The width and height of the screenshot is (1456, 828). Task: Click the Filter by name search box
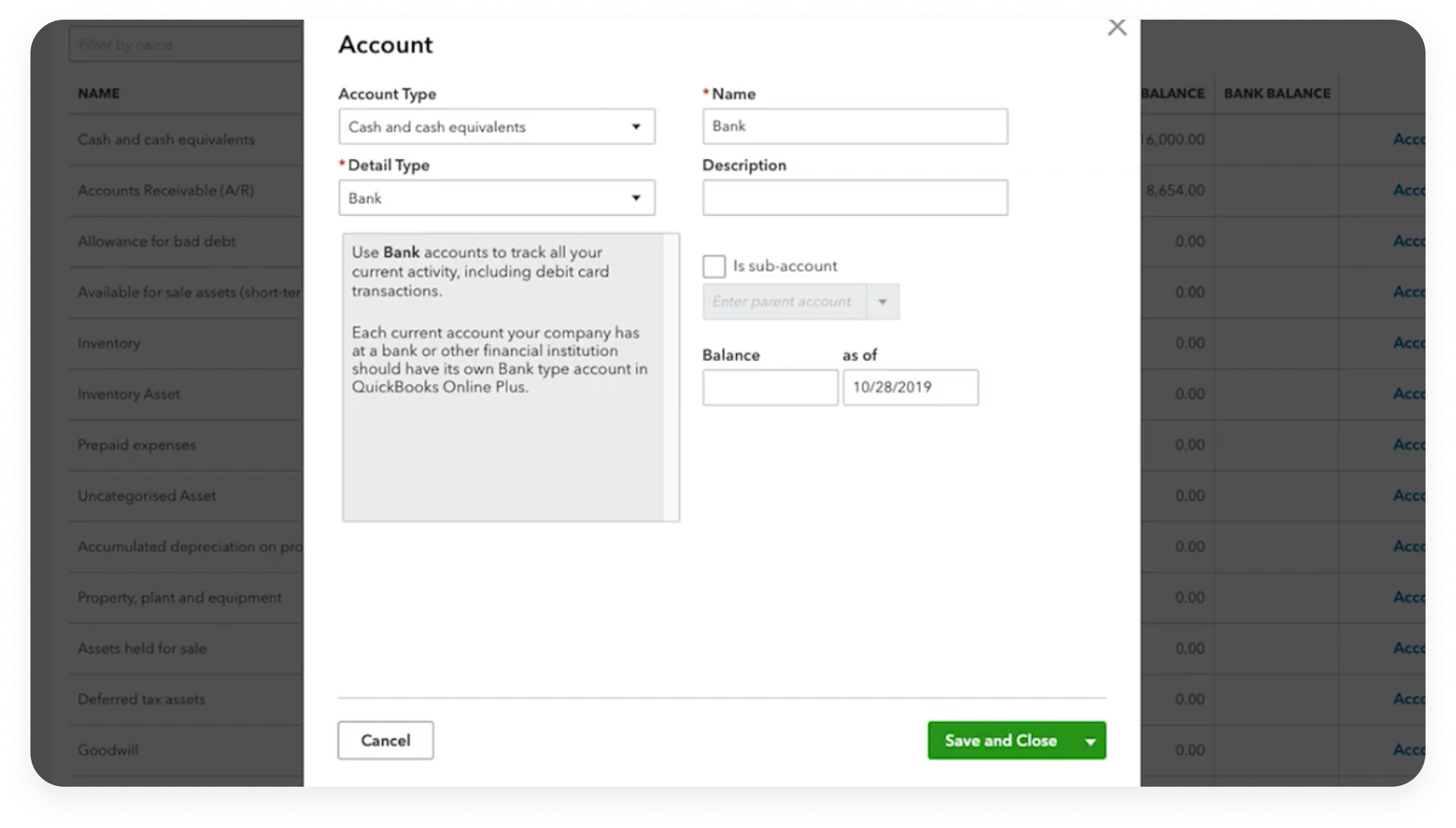tap(186, 43)
